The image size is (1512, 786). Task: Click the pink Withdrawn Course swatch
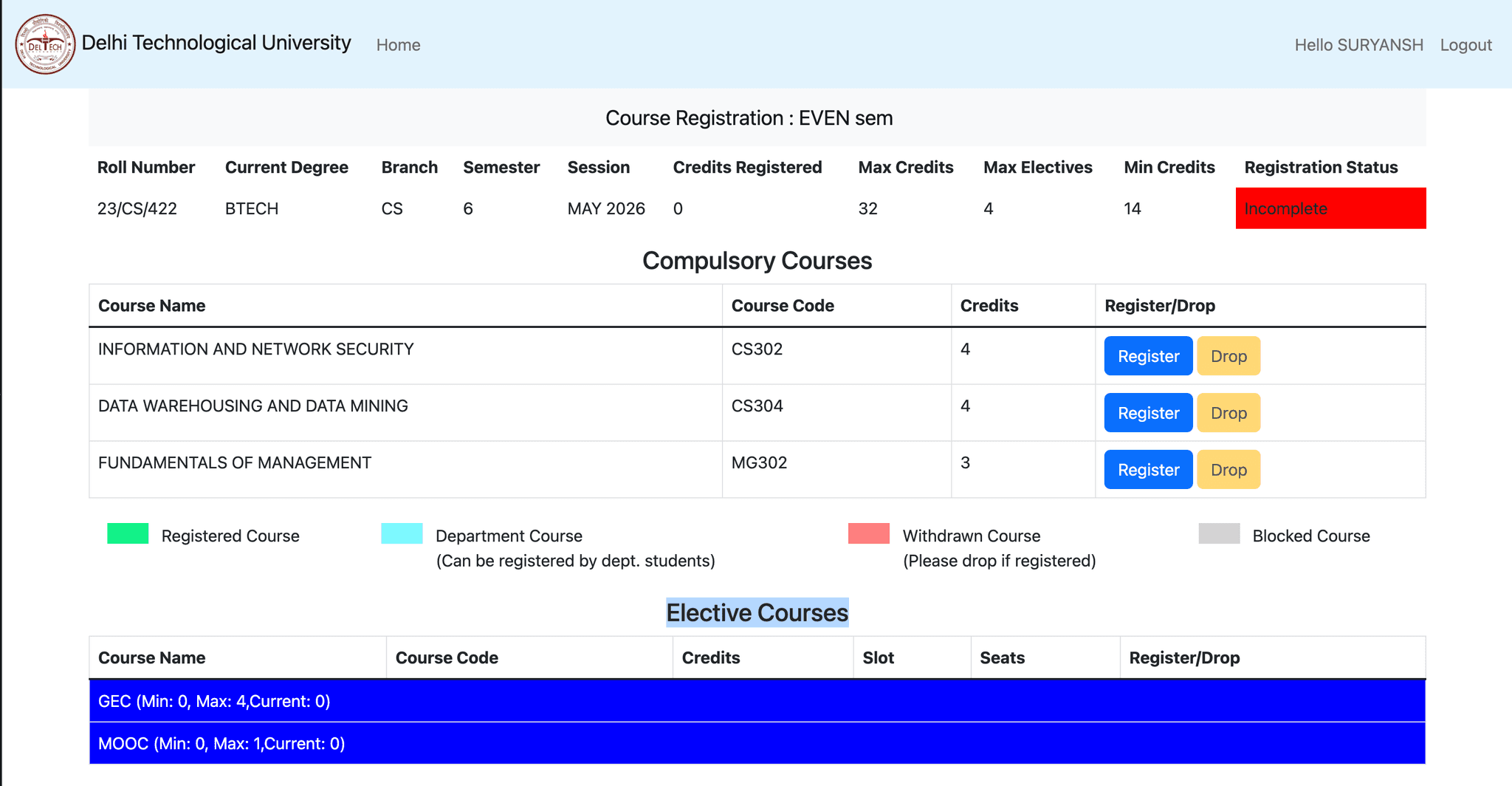[868, 533]
